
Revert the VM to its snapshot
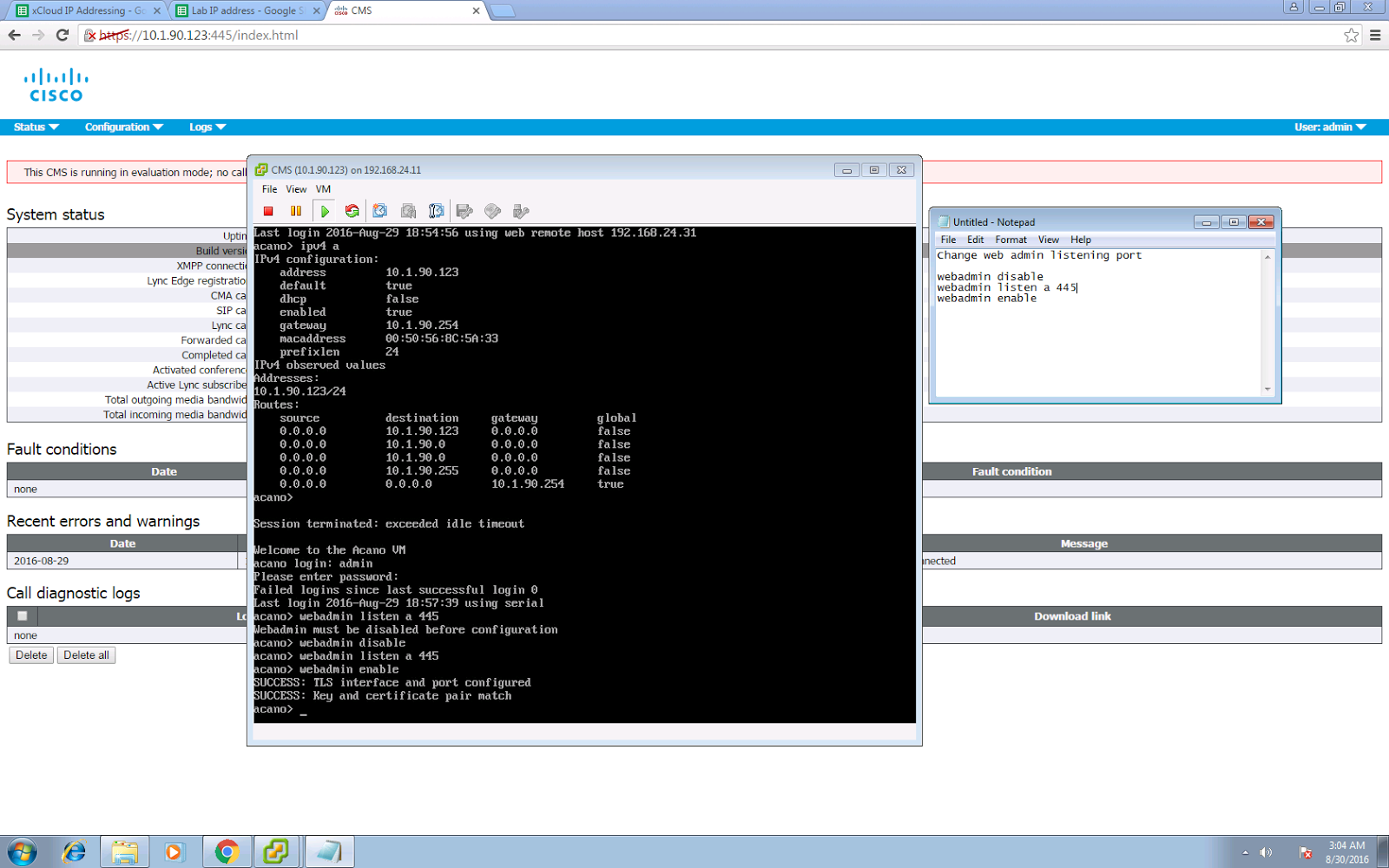[x=408, y=211]
